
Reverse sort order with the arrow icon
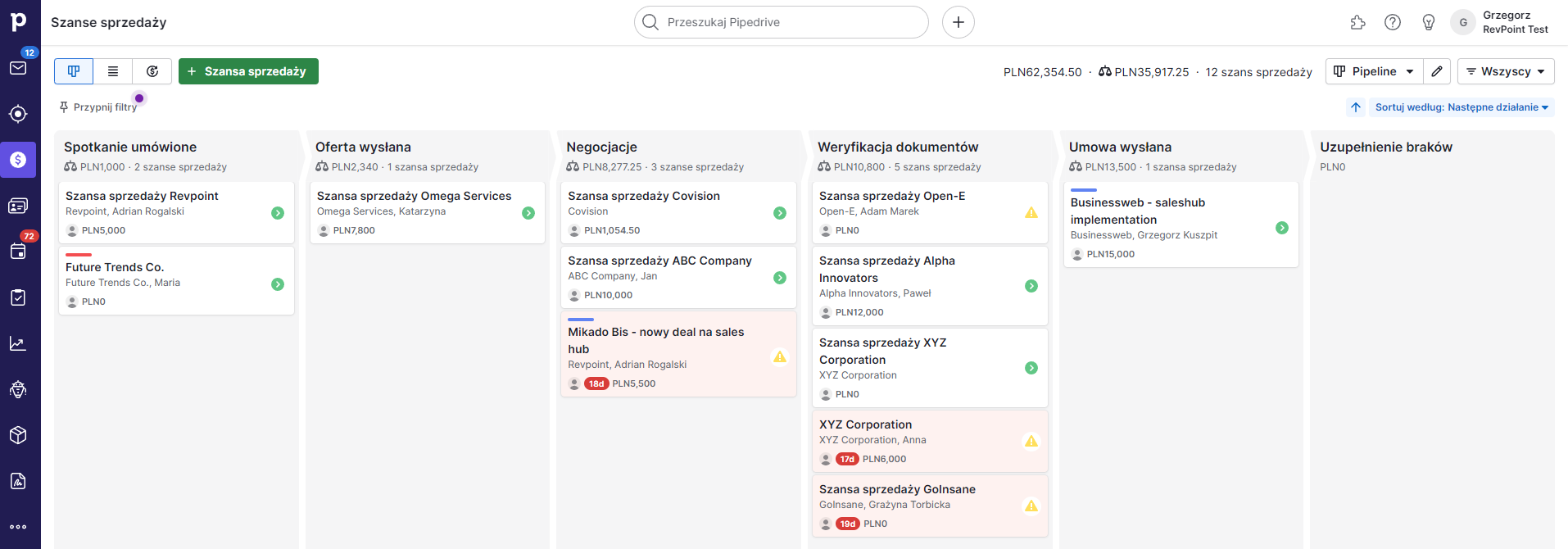tap(1356, 107)
